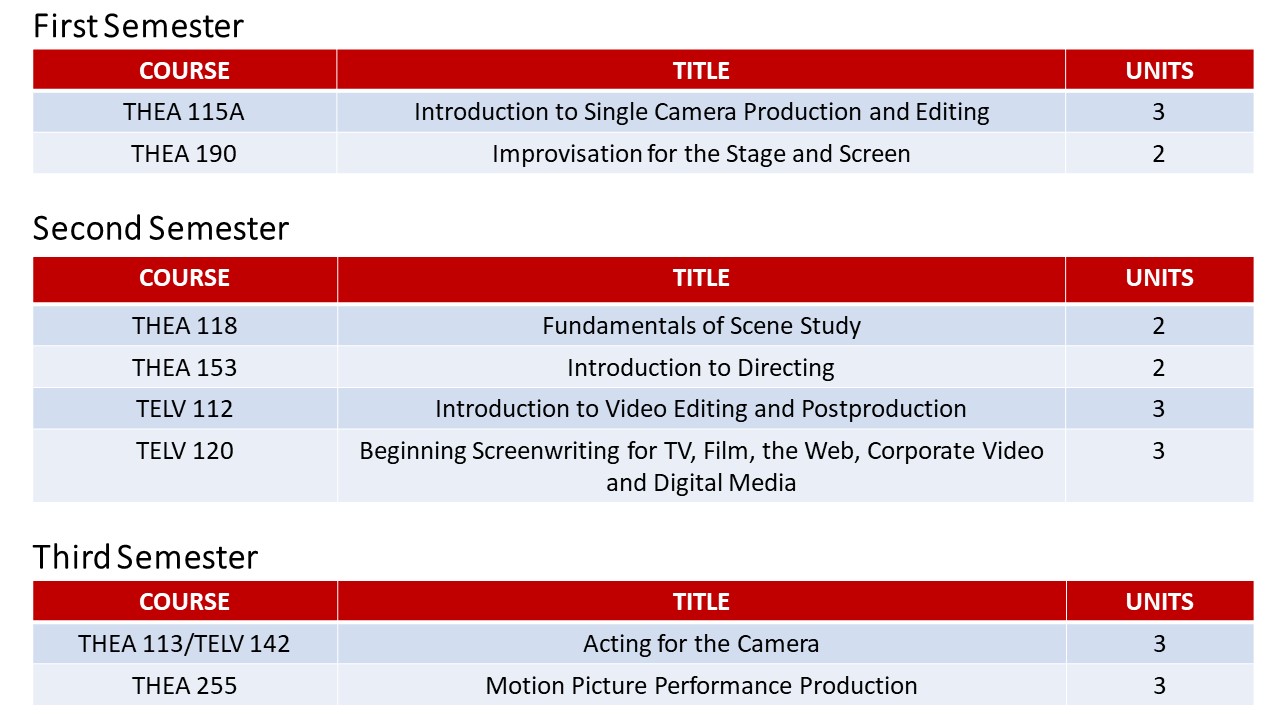Screen dimensions: 1280x720
Task: Select the THEA 190 course cell
Action: 184,154
